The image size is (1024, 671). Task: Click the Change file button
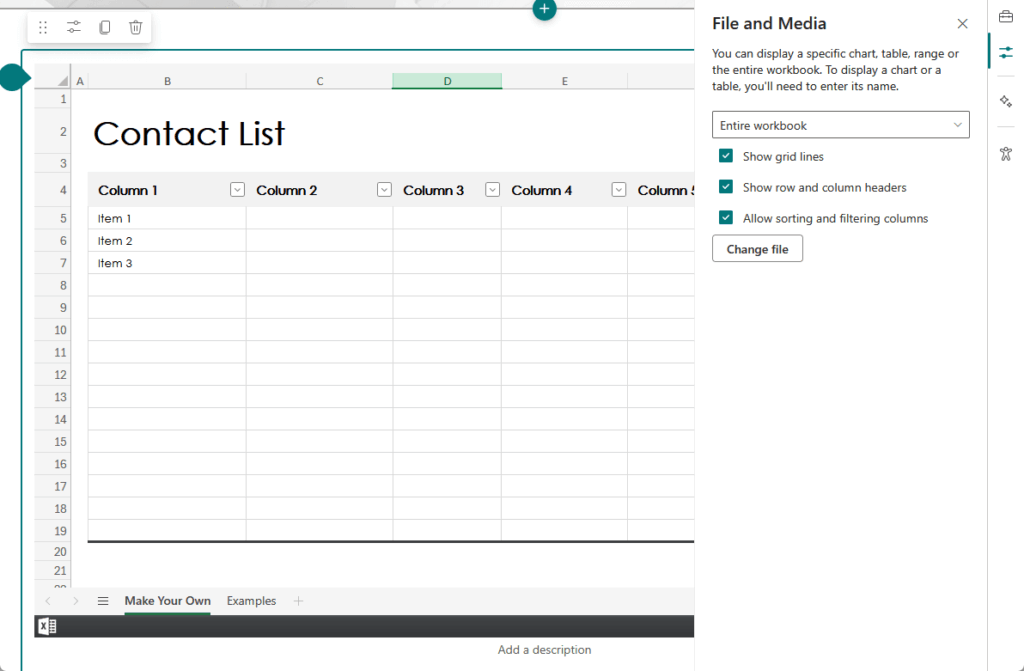tap(757, 249)
